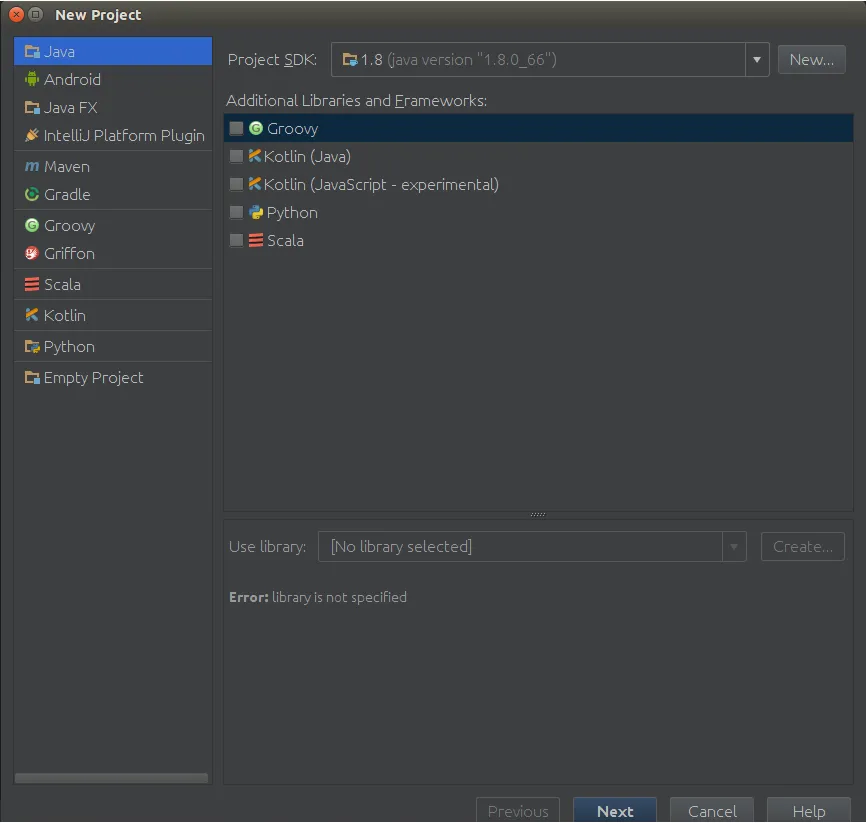Viewport: 866px width, 823px height.
Task: Click the Android robot icon
Action: (x=32, y=79)
